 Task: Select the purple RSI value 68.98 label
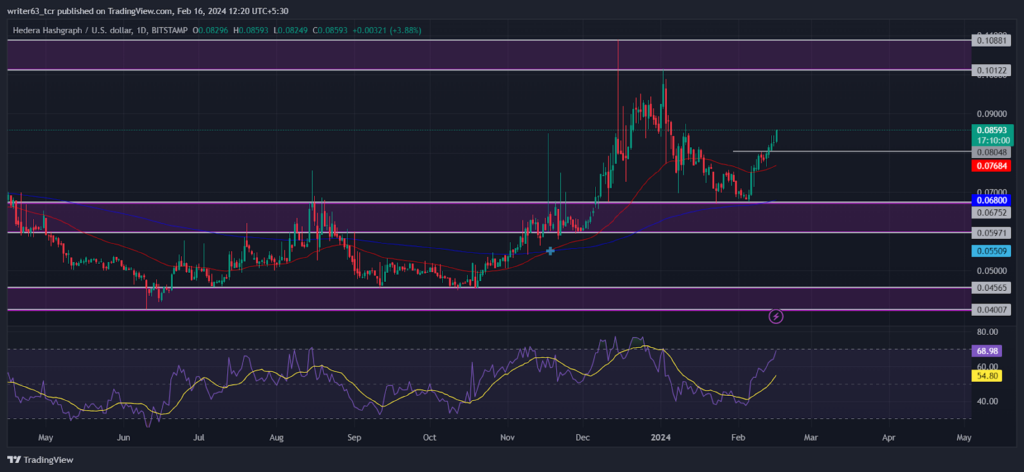[x=986, y=351]
